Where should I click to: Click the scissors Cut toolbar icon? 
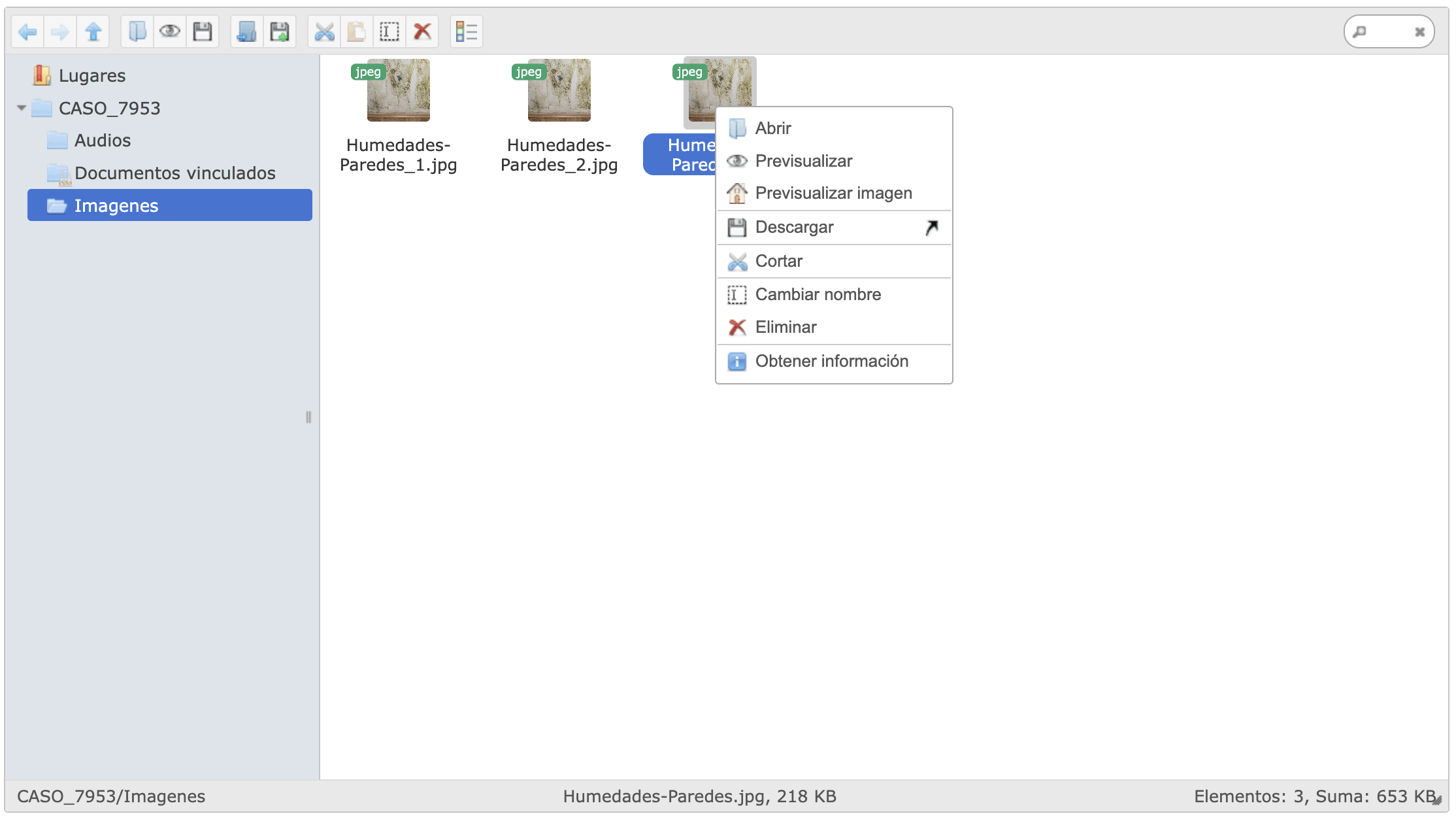(324, 31)
